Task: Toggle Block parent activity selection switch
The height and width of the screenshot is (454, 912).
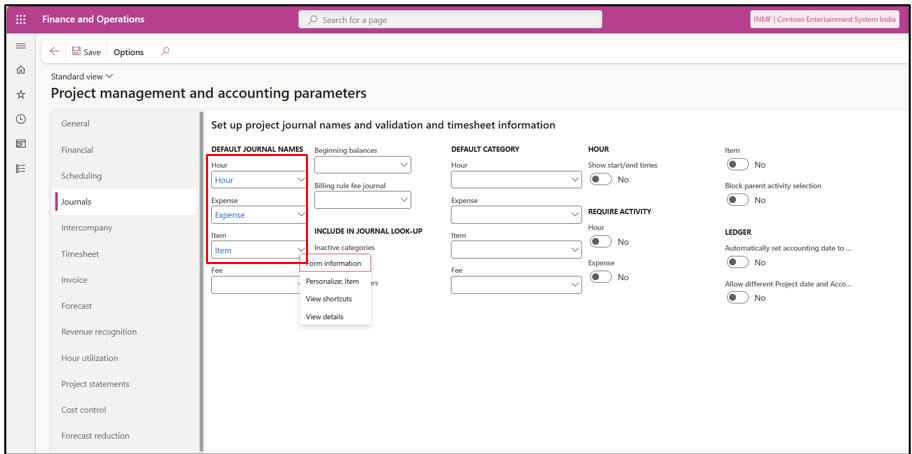Action: pyautogui.click(x=738, y=200)
